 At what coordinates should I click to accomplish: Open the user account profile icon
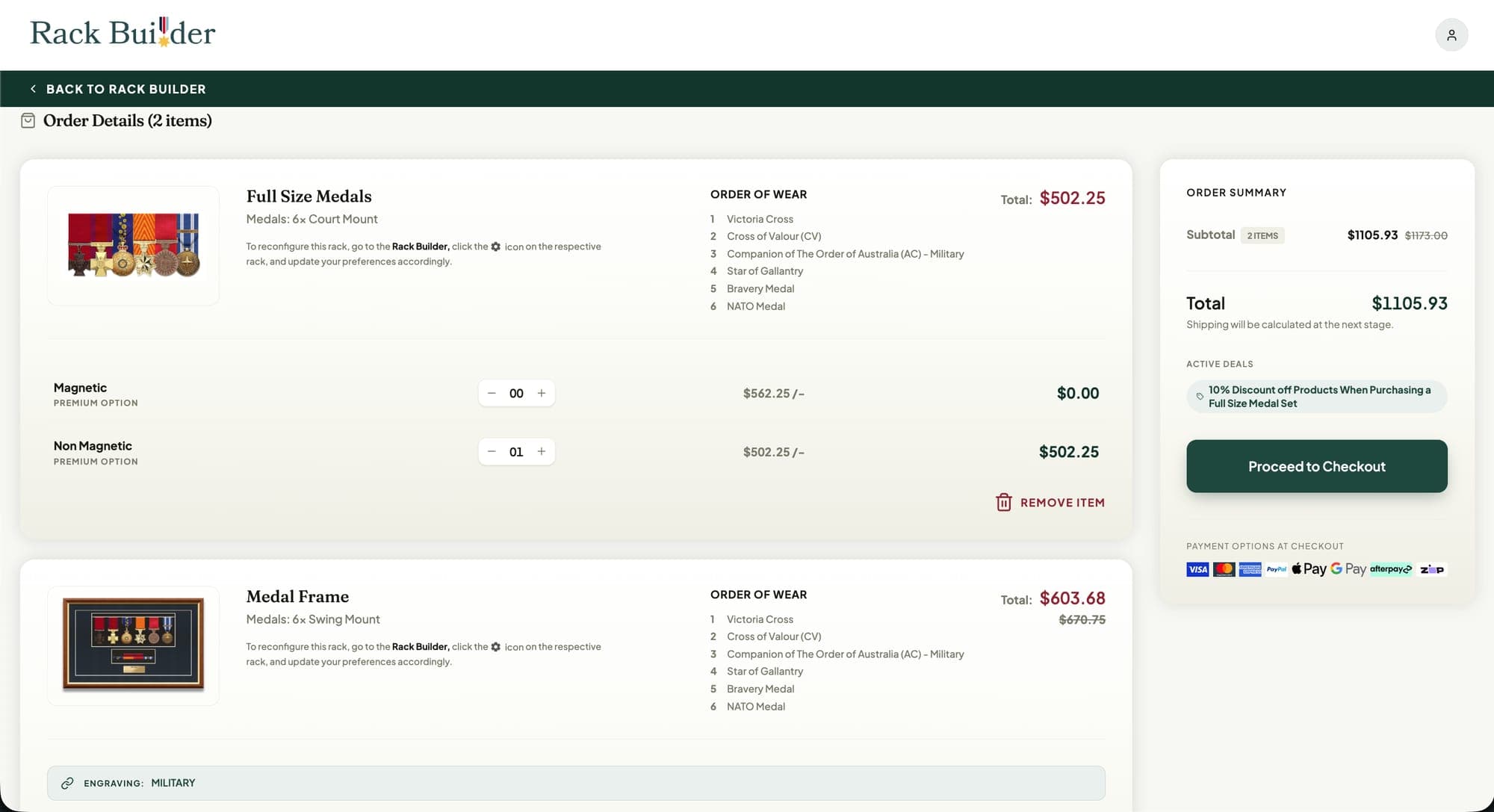coord(1451,35)
